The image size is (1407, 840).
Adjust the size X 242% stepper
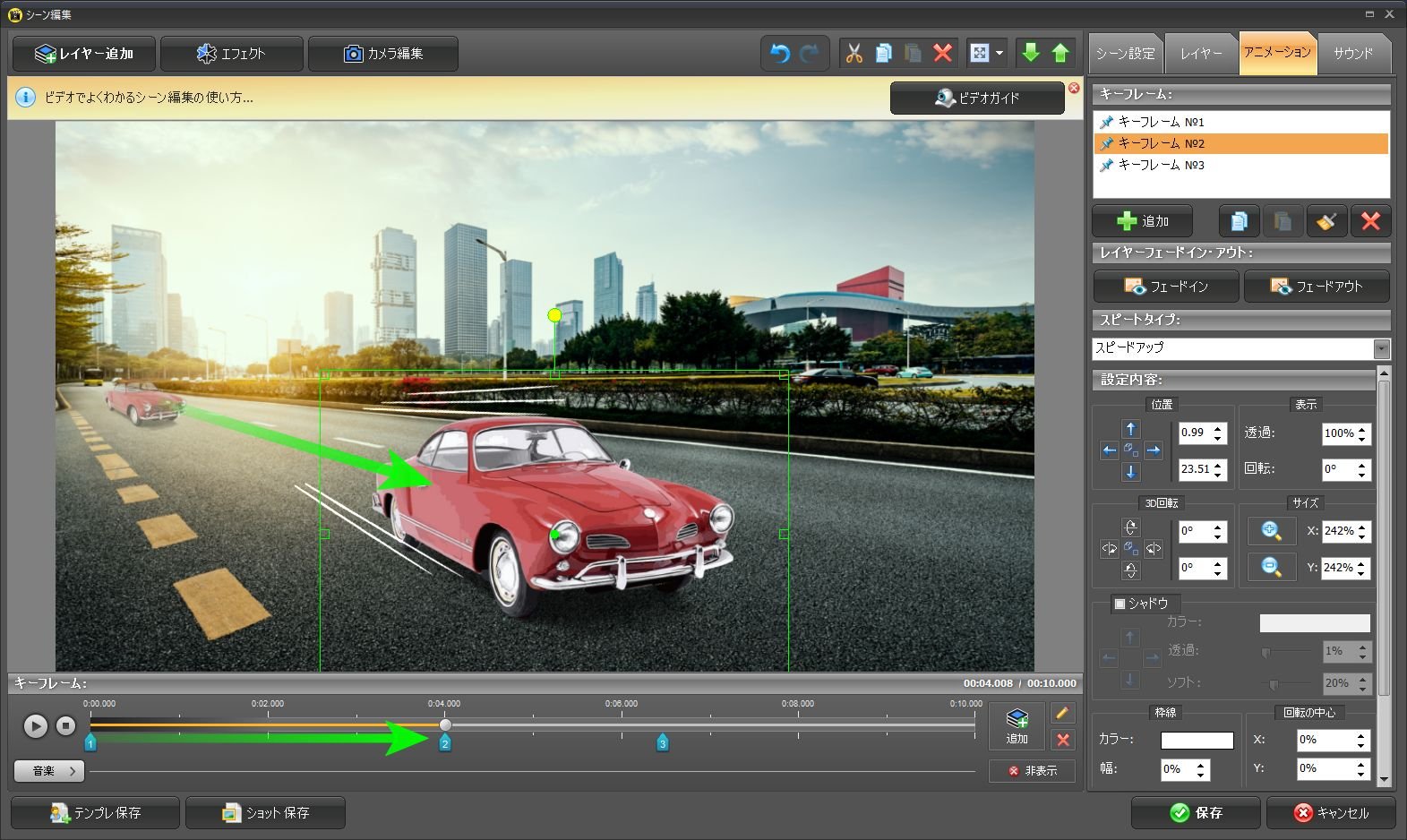click(x=1362, y=531)
